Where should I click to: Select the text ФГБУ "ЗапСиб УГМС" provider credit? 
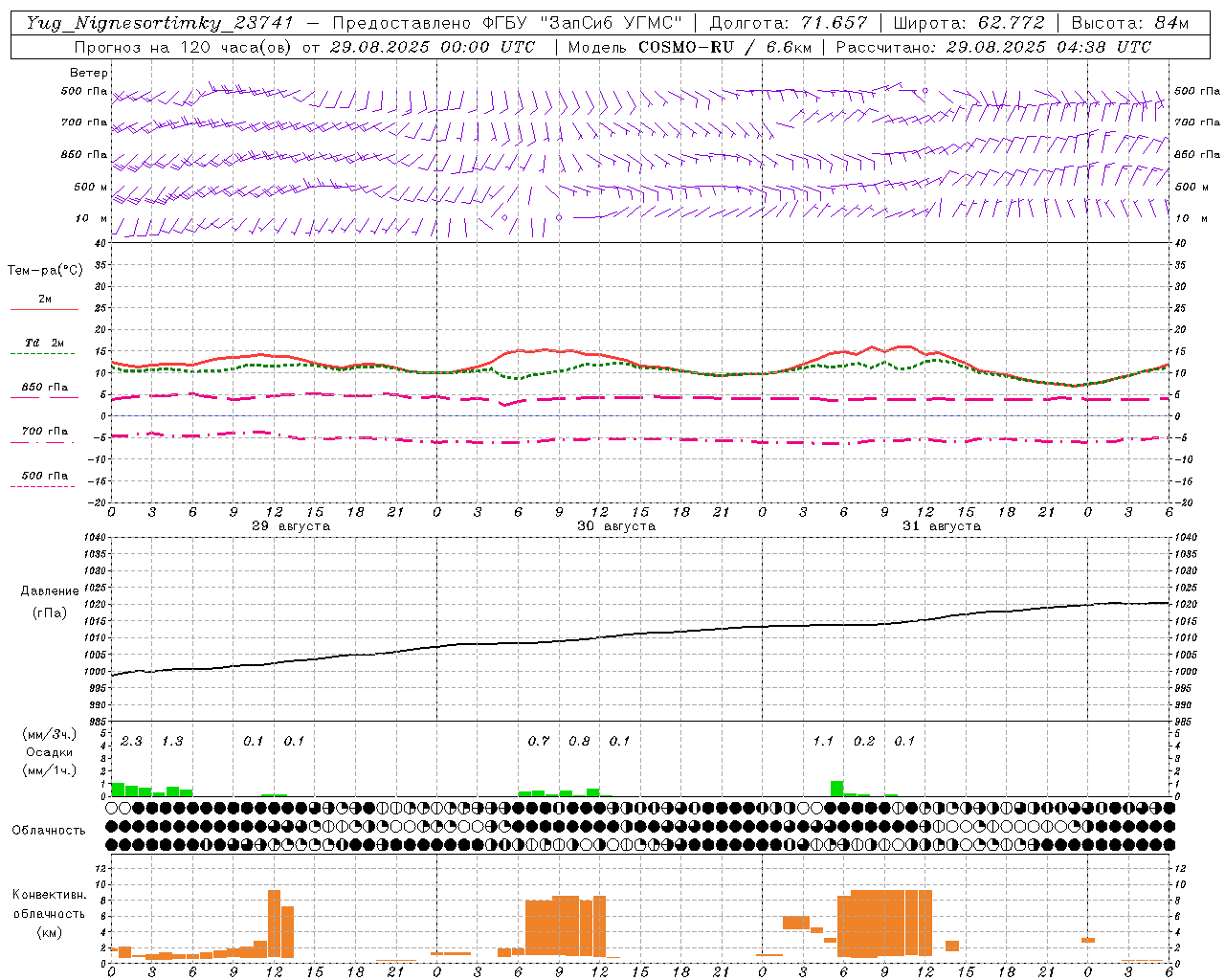(x=585, y=23)
